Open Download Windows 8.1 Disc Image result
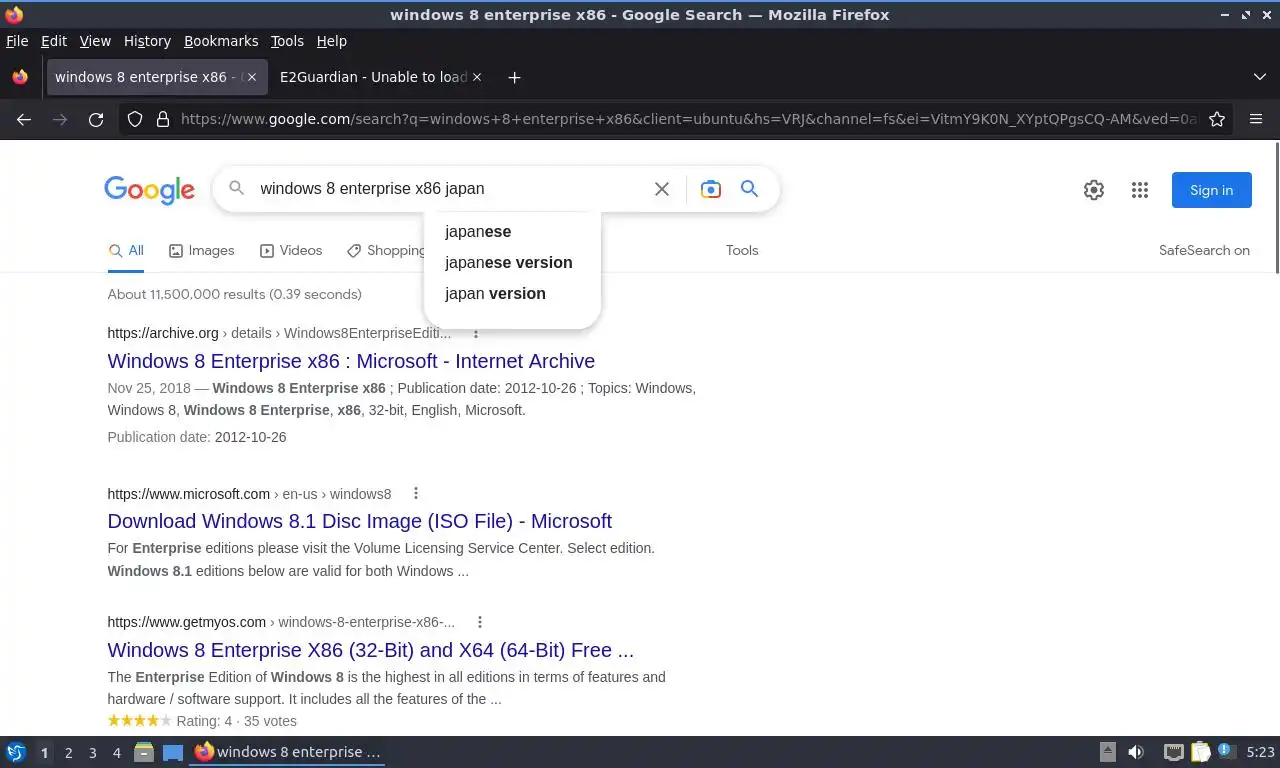Viewport: 1280px width, 768px height. tap(359, 521)
